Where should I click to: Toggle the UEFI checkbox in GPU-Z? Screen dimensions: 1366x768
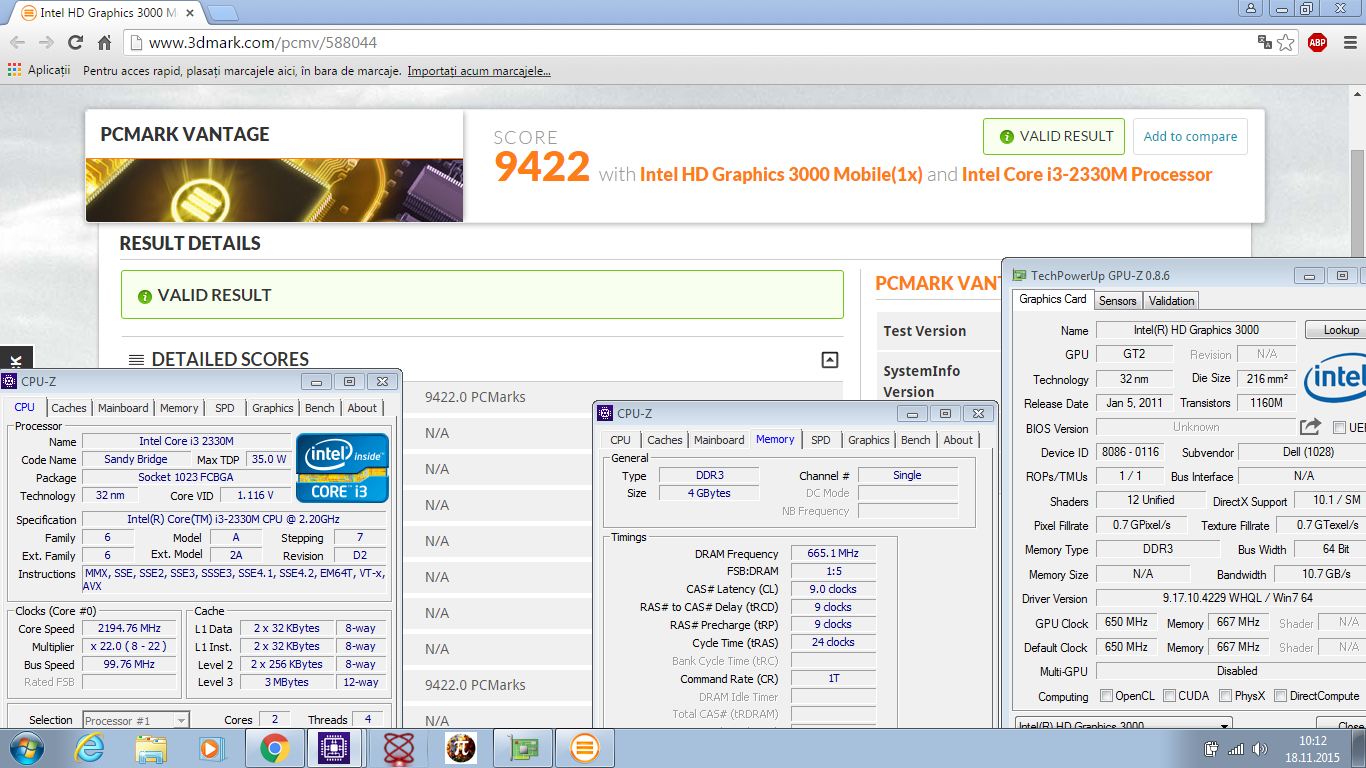click(1339, 428)
